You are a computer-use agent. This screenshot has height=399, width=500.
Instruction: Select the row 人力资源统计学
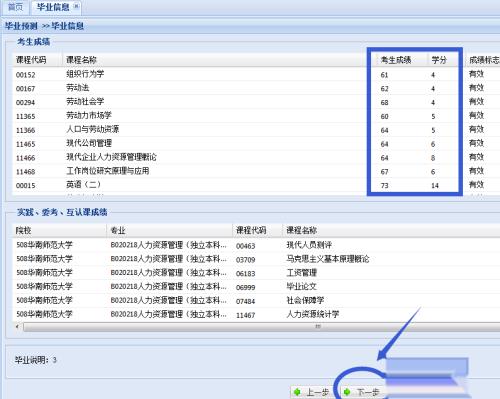tap(256, 314)
